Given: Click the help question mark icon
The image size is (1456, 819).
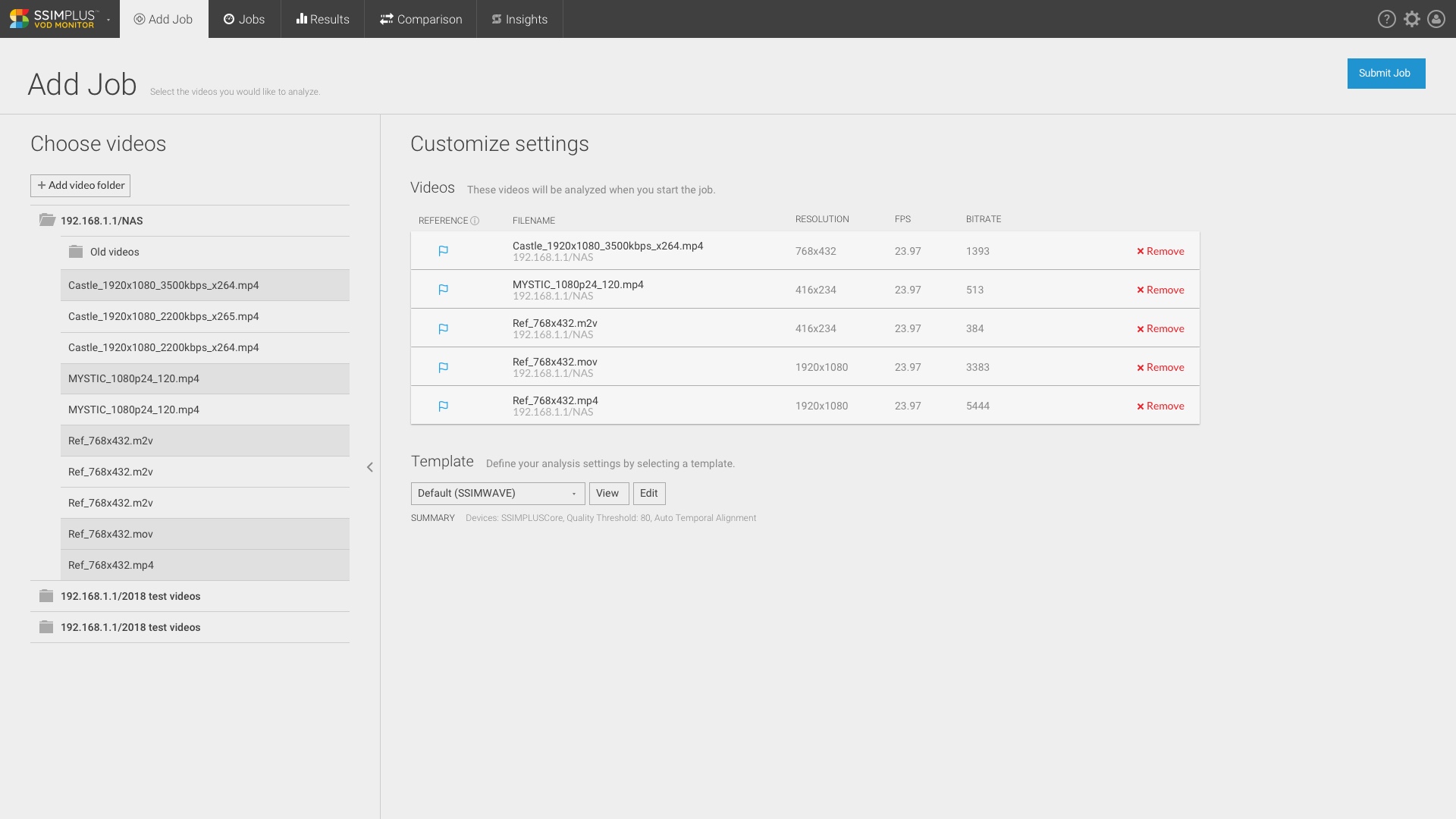Looking at the screenshot, I should (x=1386, y=19).
